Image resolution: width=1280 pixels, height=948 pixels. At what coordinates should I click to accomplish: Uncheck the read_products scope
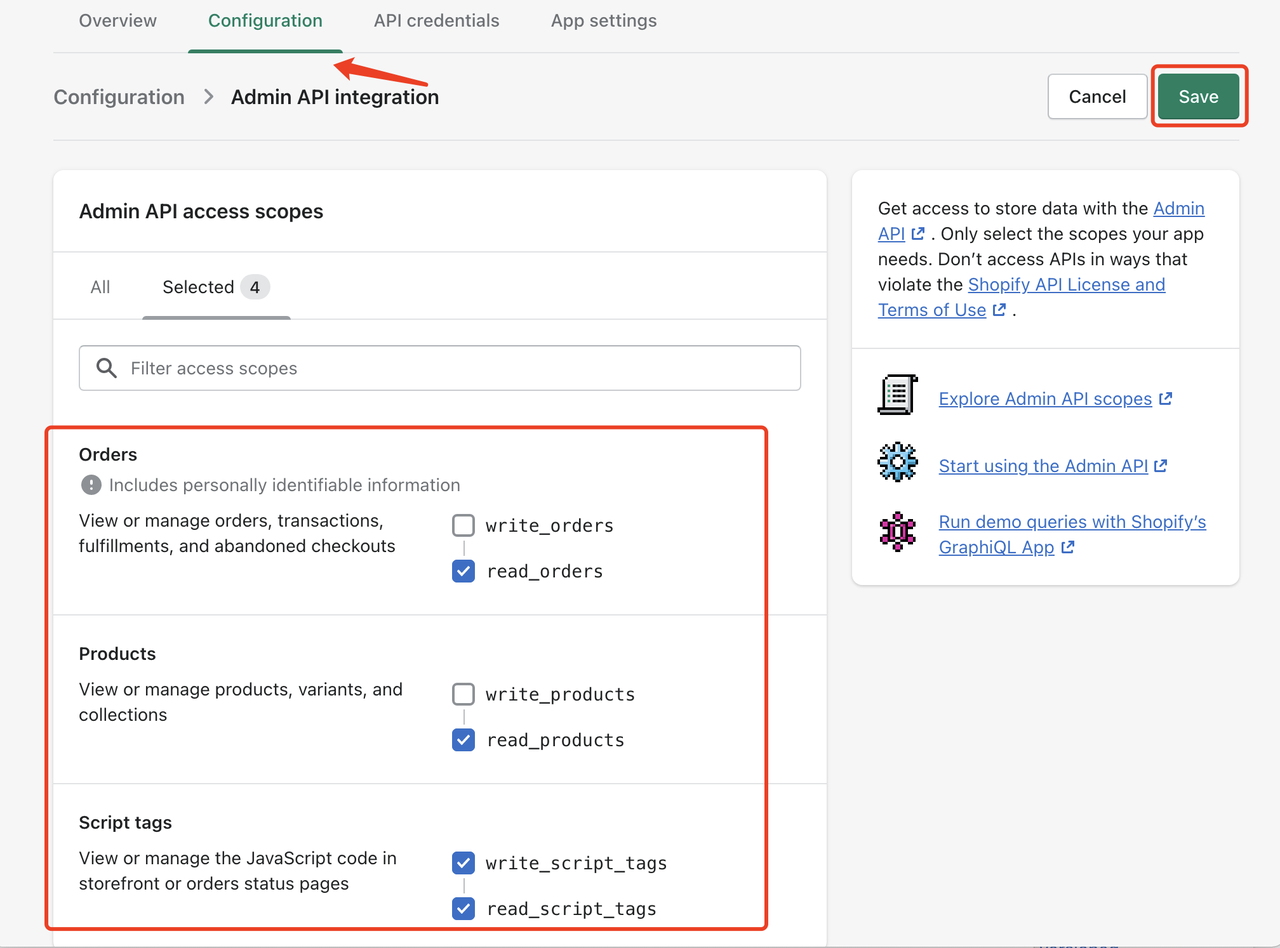463,740
